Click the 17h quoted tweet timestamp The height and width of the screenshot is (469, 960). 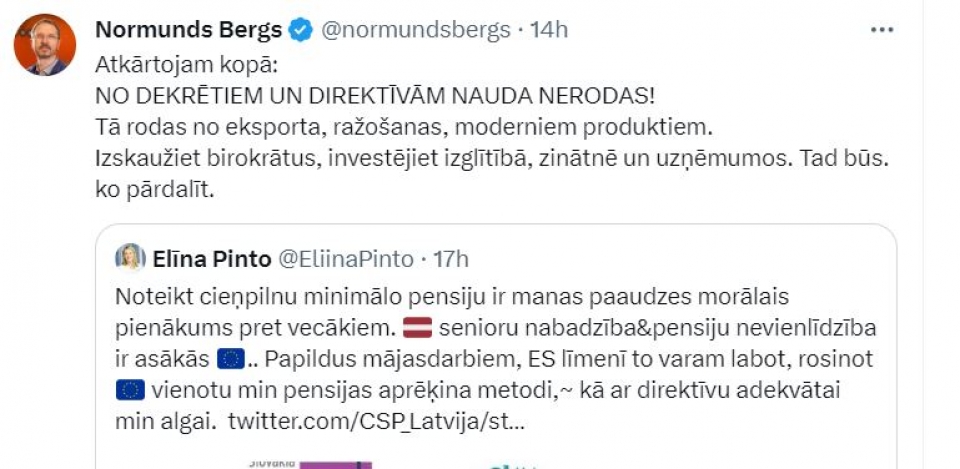pos(451,259)
